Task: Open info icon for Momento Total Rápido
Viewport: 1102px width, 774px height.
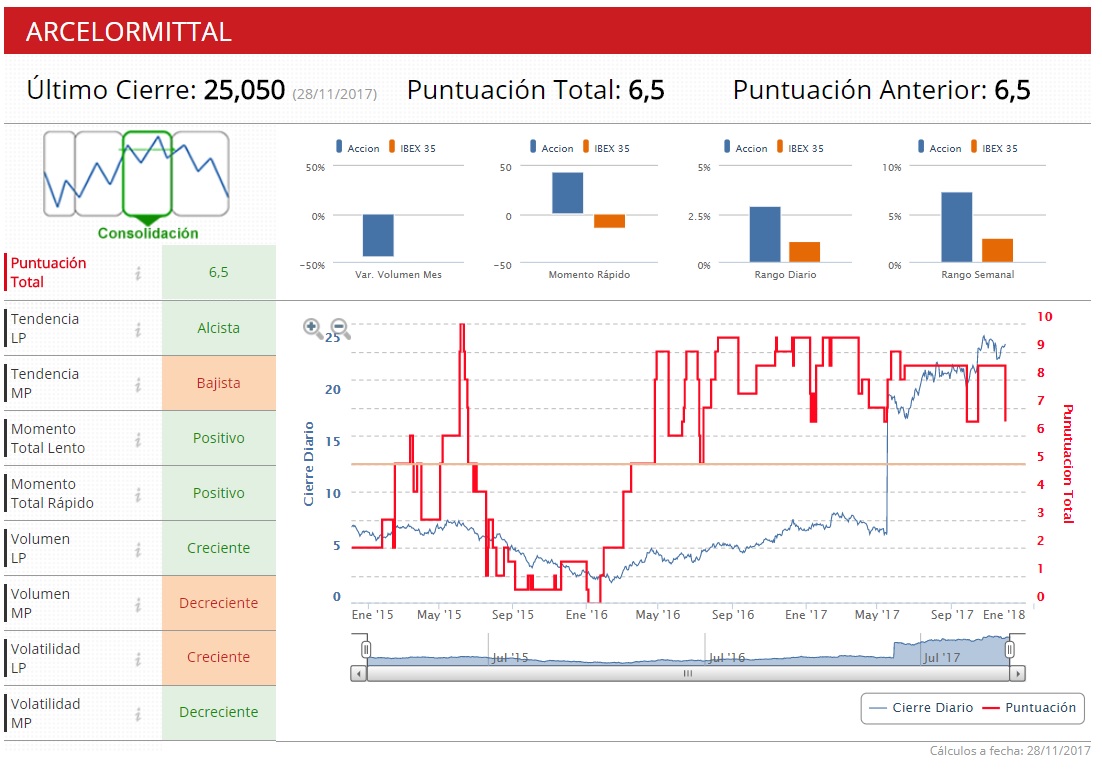Action: click(138, 494)
